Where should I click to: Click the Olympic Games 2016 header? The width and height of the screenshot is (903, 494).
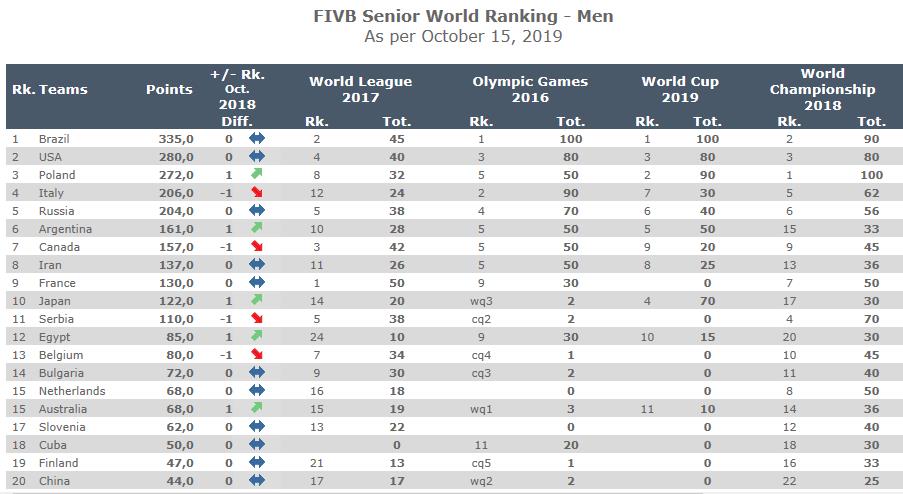(530, 89)
